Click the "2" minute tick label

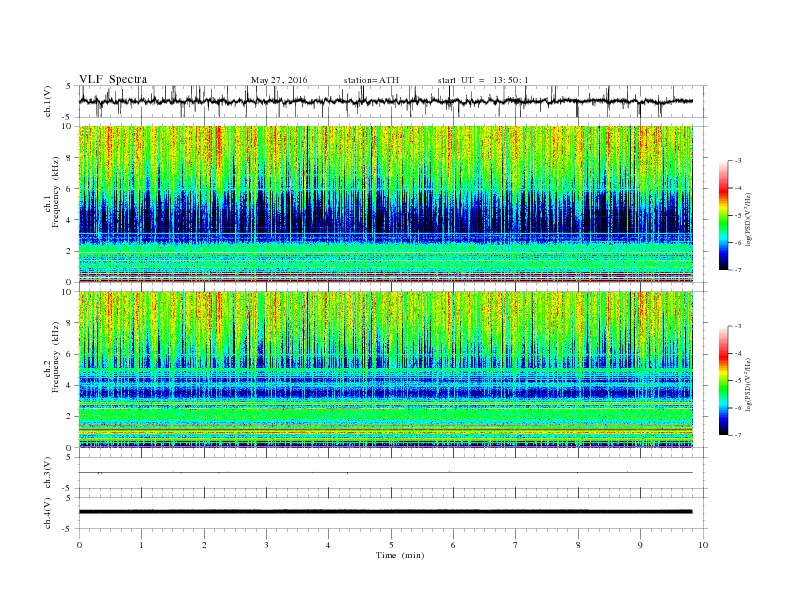click(x=204, y=545)
